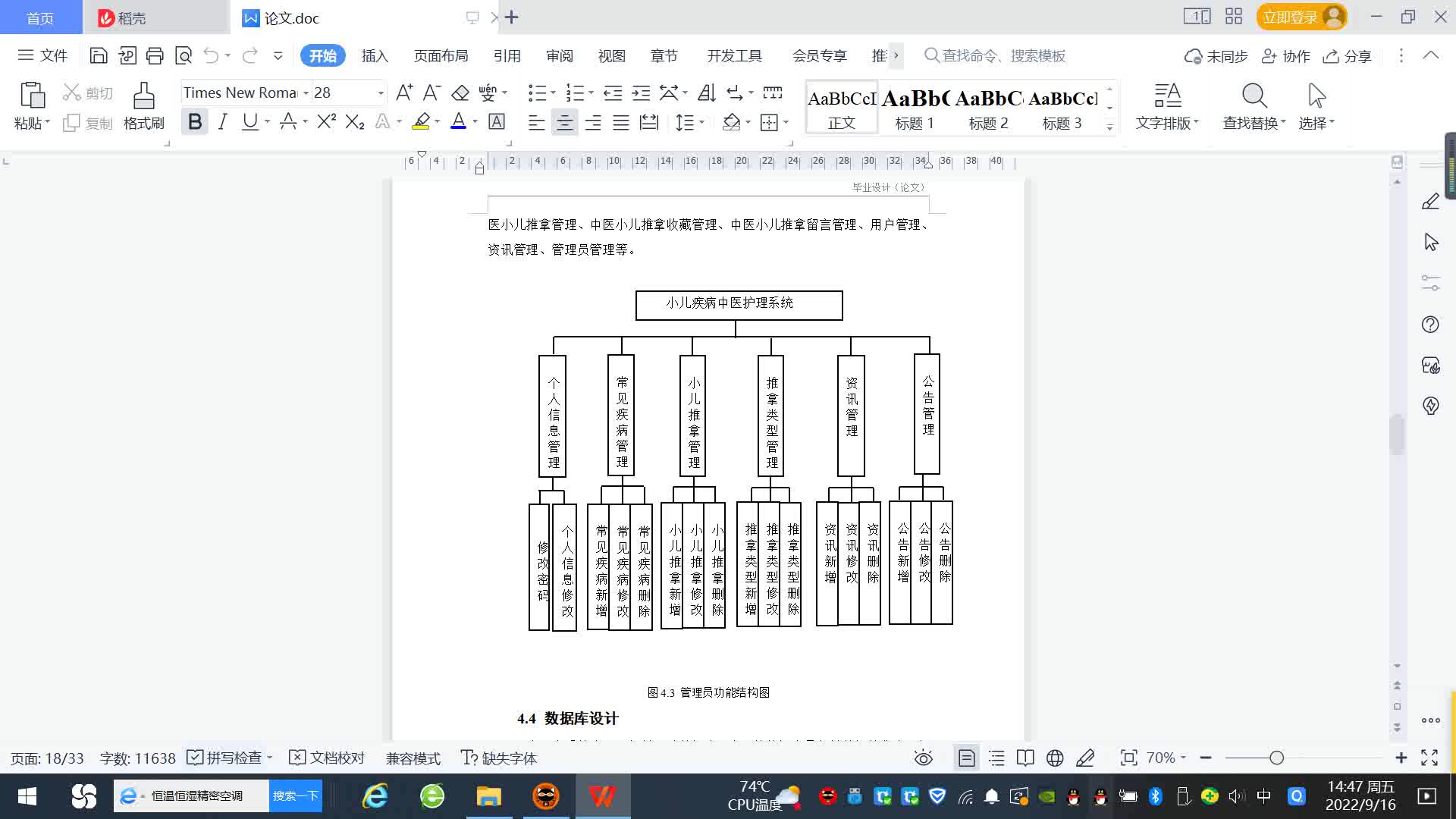The image size is (1456, 819).
Task: Open line spacing dropdown
Action: click(702, 122)
